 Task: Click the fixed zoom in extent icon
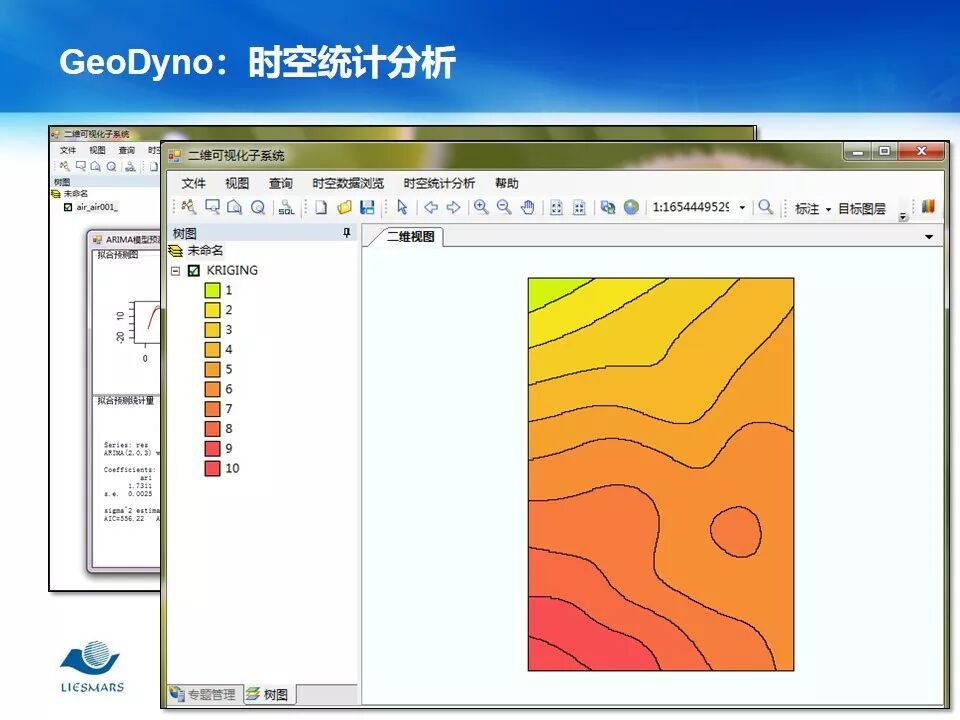click(x=556, y=208)
